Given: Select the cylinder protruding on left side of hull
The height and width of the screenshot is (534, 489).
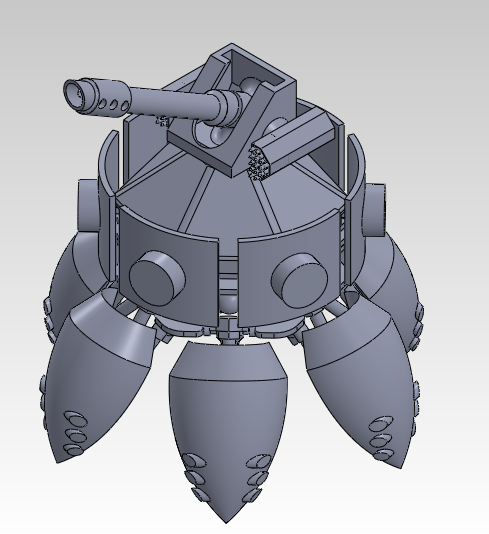Looking at the screenshot, I should pos(89,205).
